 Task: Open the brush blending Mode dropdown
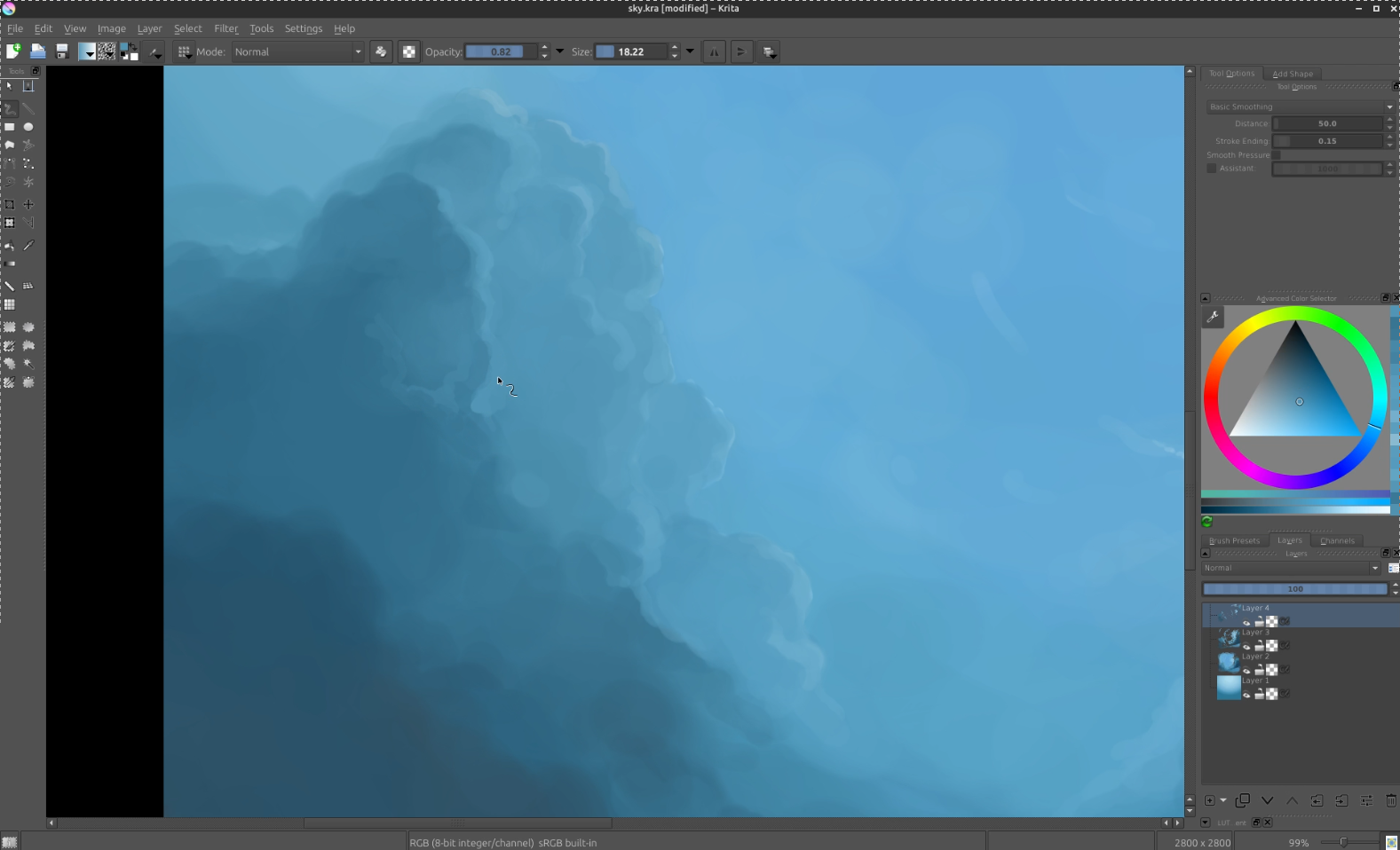click(297, 51)
